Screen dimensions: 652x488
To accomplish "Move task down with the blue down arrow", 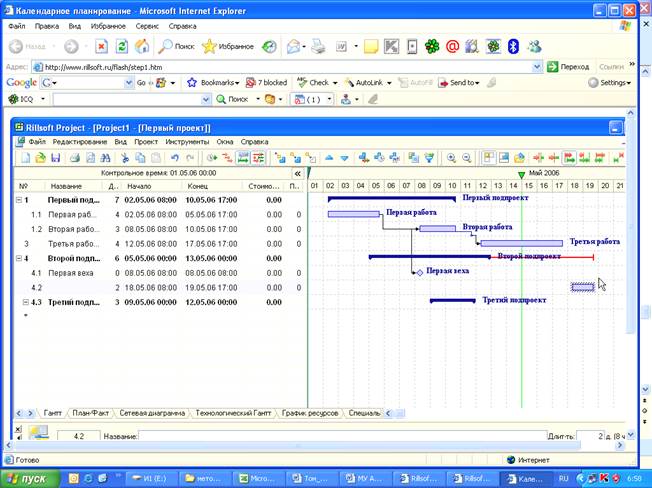I will pyautogui.click(x=344, y=158).
